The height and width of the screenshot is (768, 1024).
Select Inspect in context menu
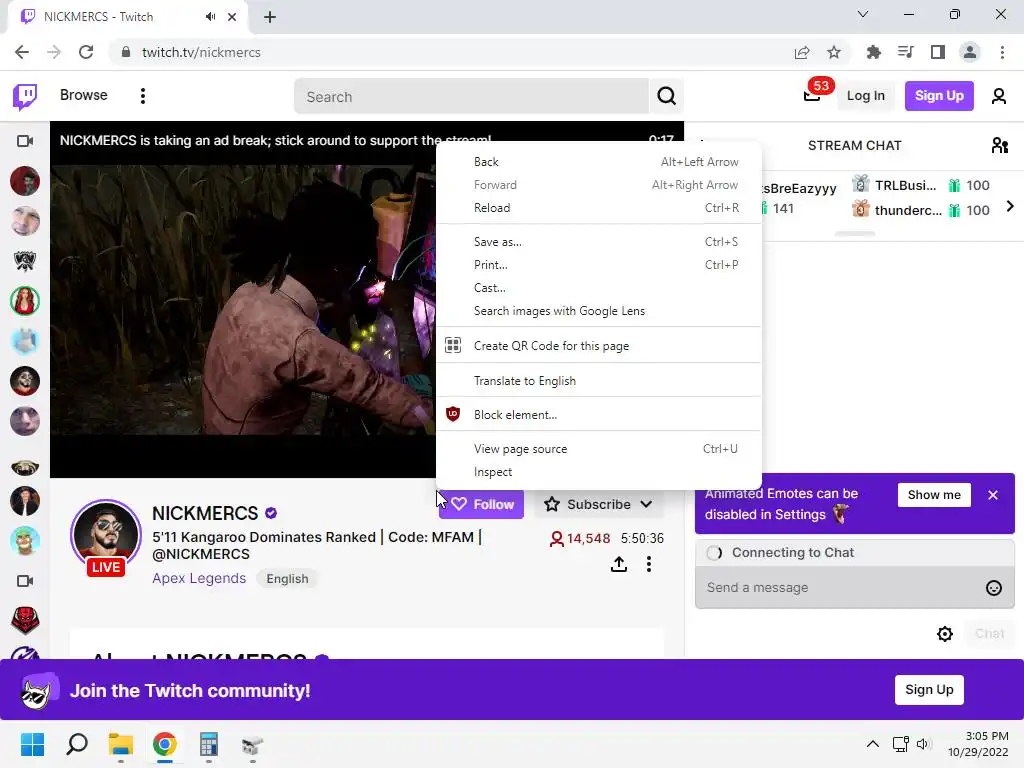pos(598,472)
